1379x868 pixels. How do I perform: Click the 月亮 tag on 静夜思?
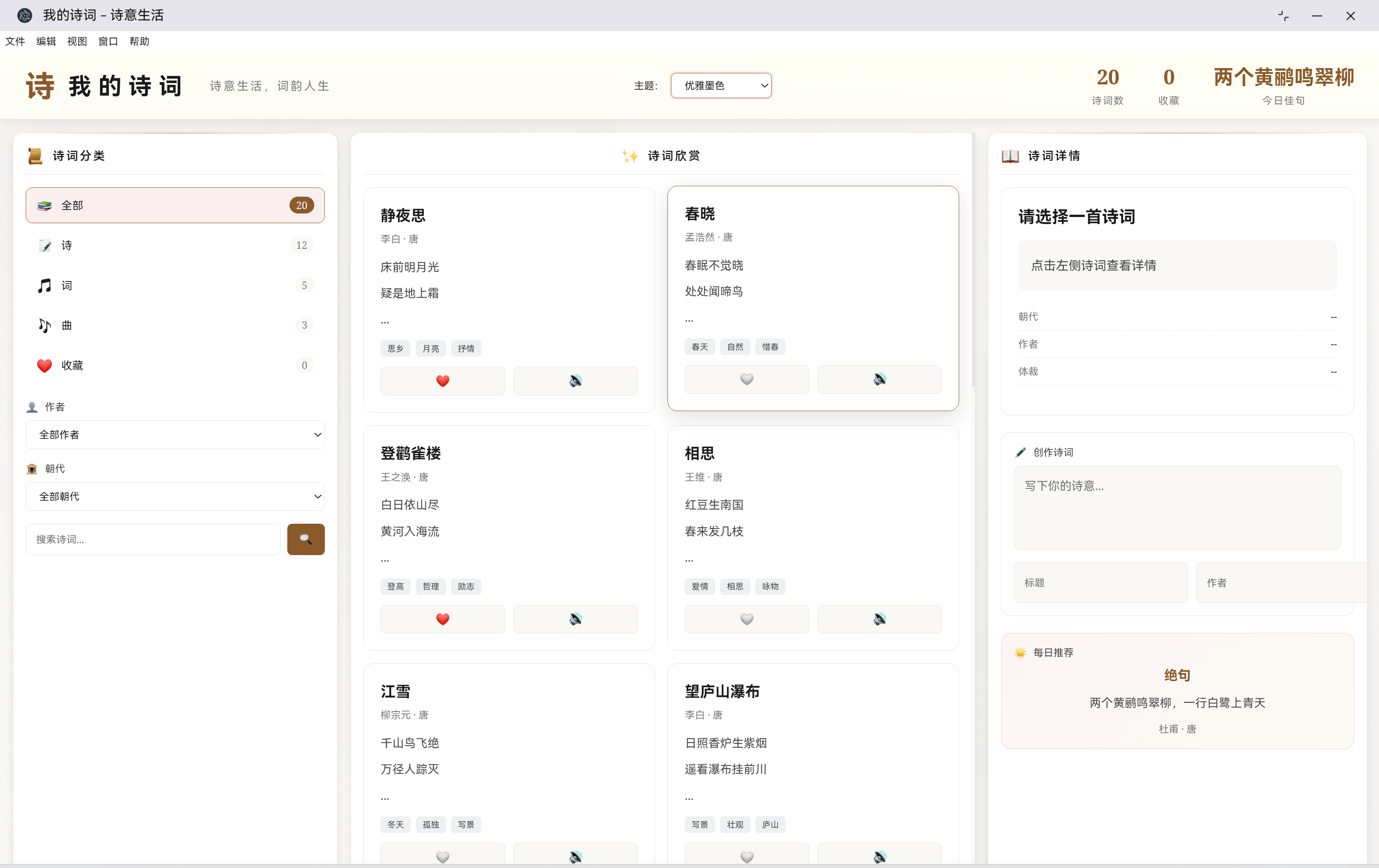[430, 349]
